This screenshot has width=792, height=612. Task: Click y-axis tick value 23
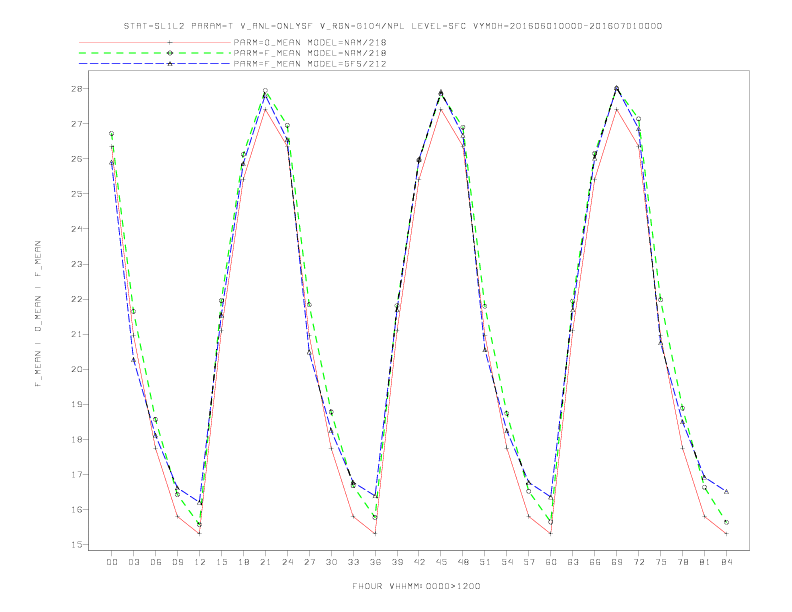pos(76,264)
